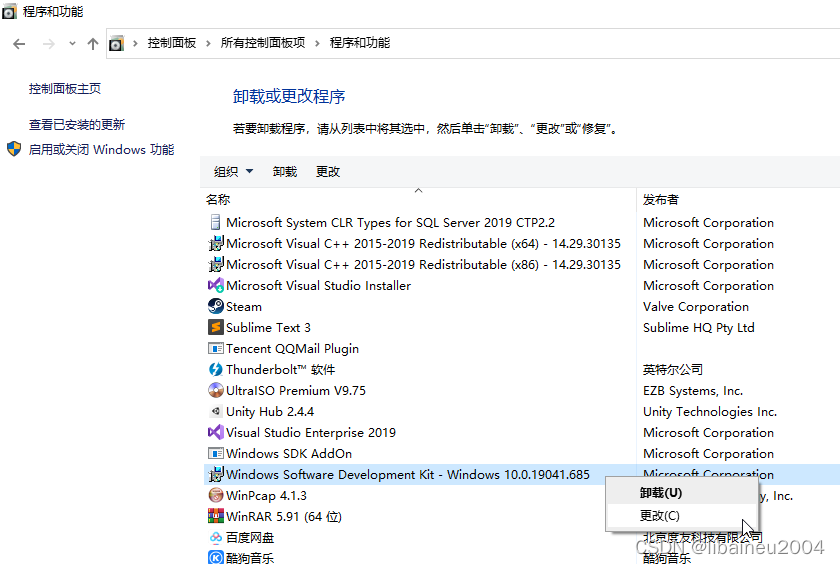
Task: Select Windows Software Development Kit entry name
Action: click(408, 475)
